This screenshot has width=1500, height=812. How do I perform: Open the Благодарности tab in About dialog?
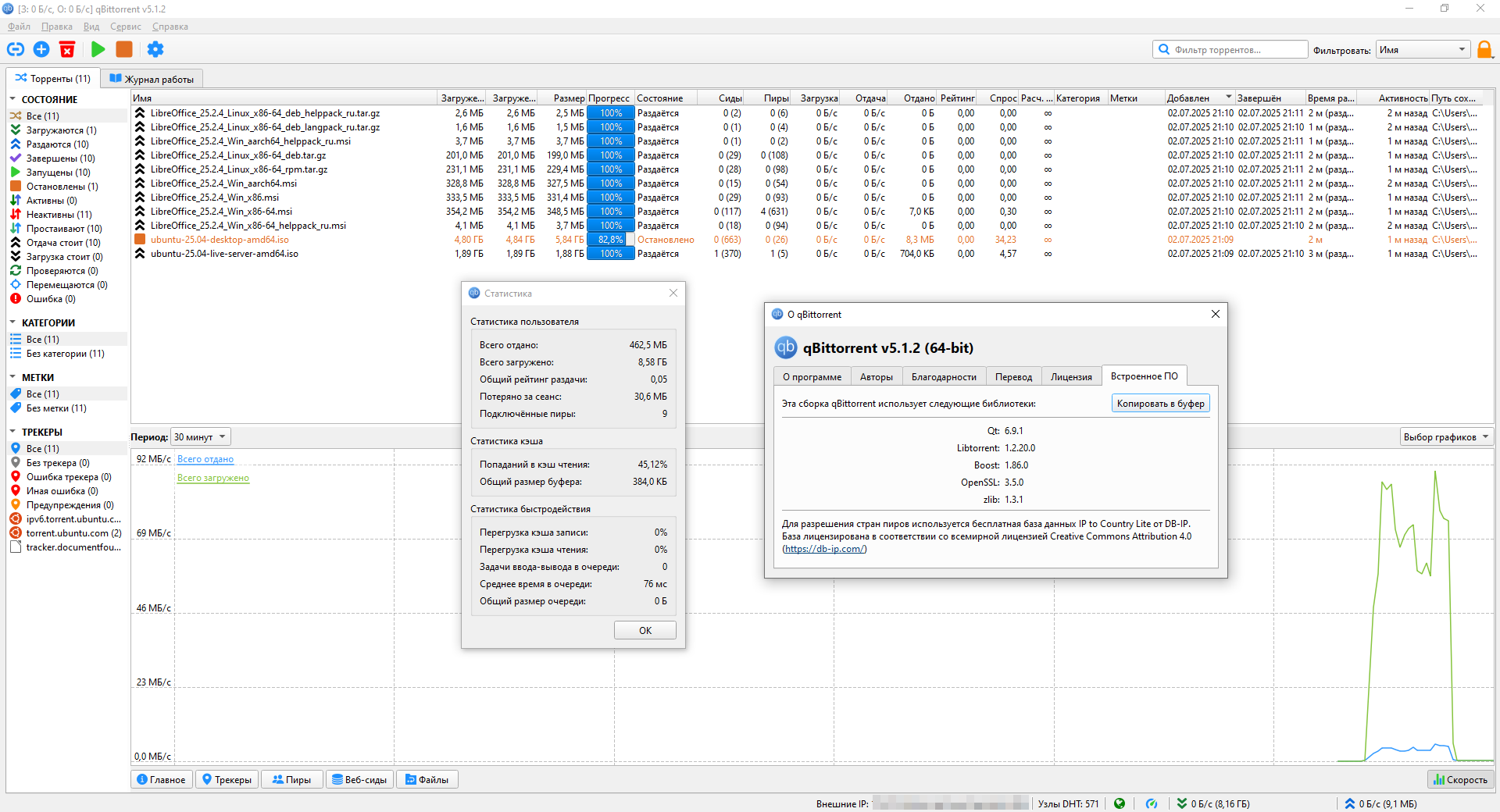944,376
